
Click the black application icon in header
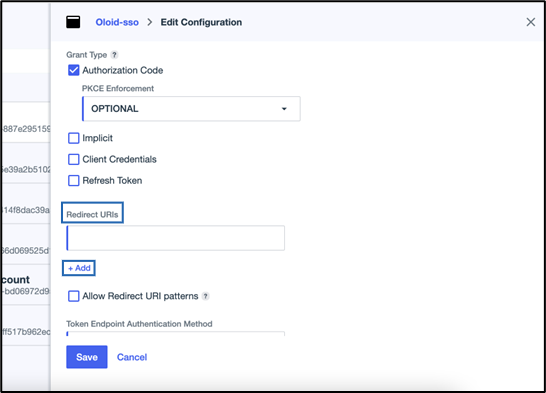(73, 22)
